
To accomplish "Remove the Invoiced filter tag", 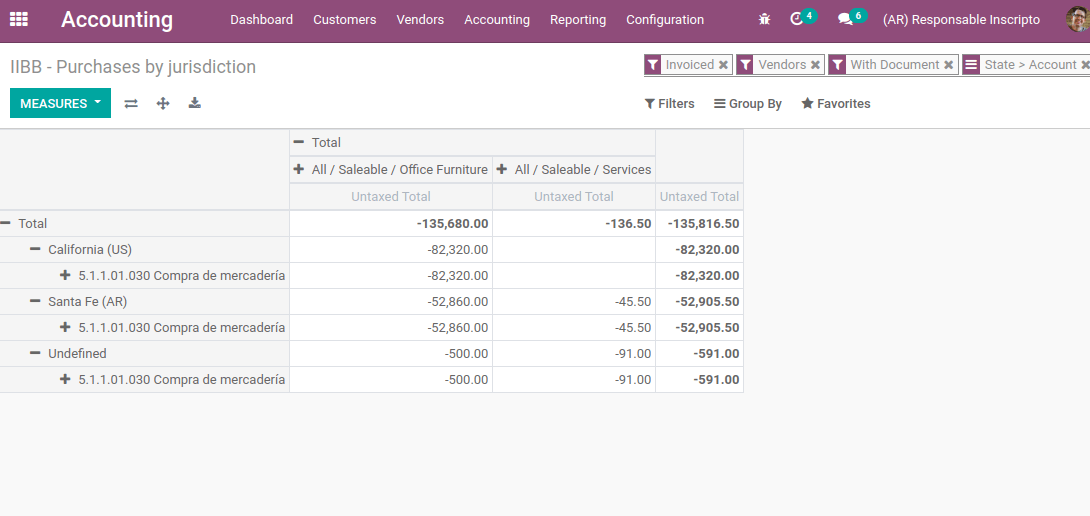I will 723,65.
